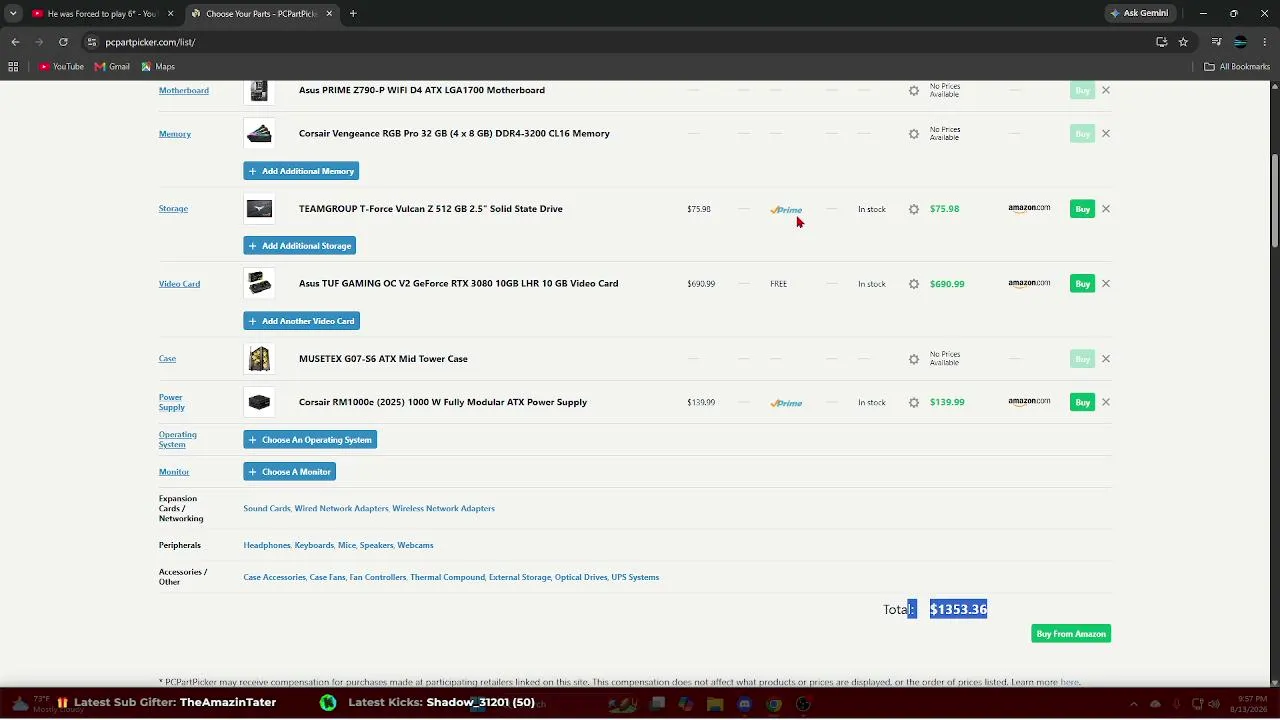Buy the Corsair RM1000e power supply

pos(1082,402)
